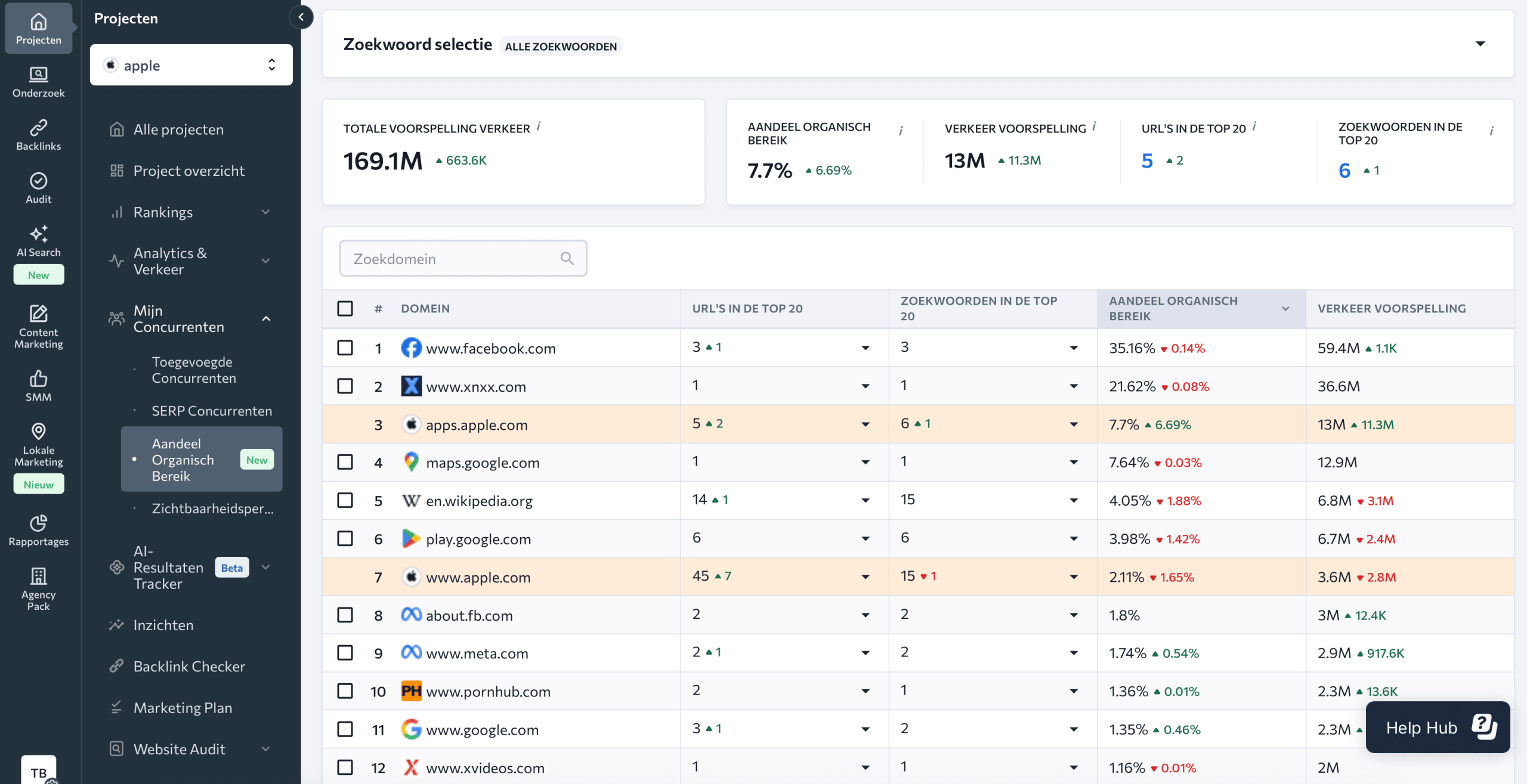Show info for Verkeer Voorspelling card
This screenshot has width=1527, height=784.
tap(1094, 126)
